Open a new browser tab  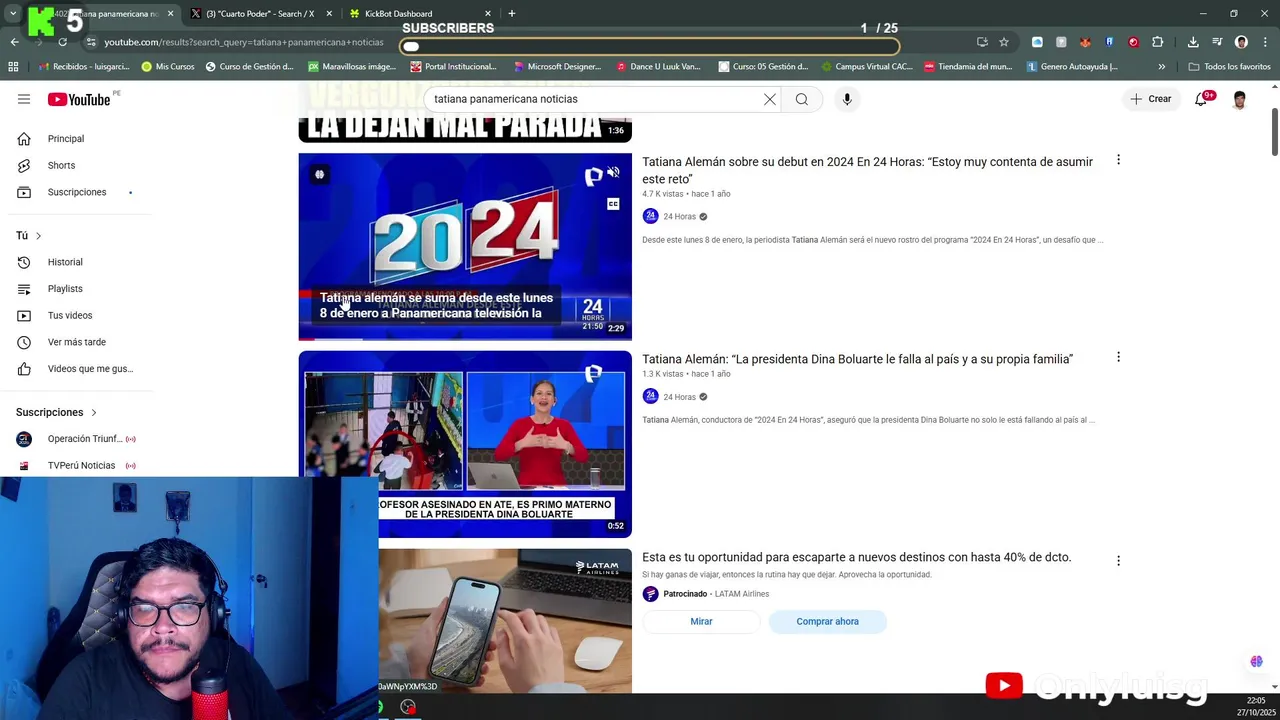click(511, 13)
